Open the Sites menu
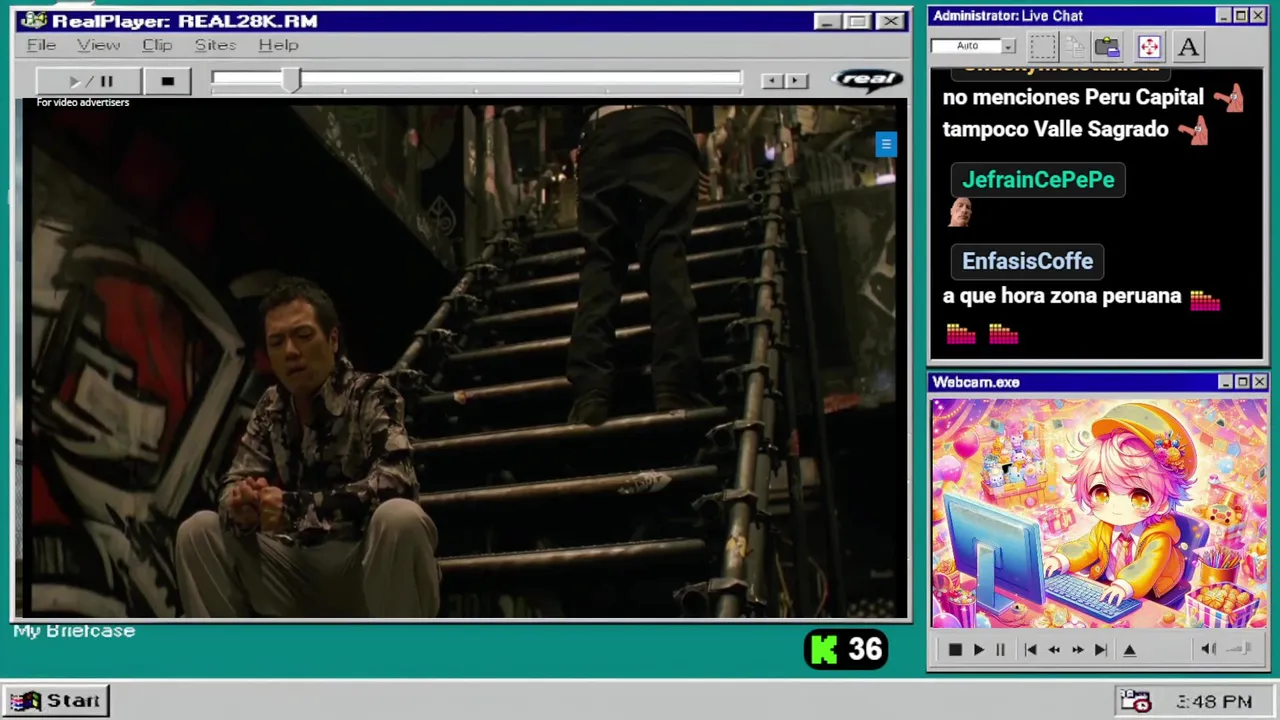This screenshot has height=720, width=1280. pos(215,45)
